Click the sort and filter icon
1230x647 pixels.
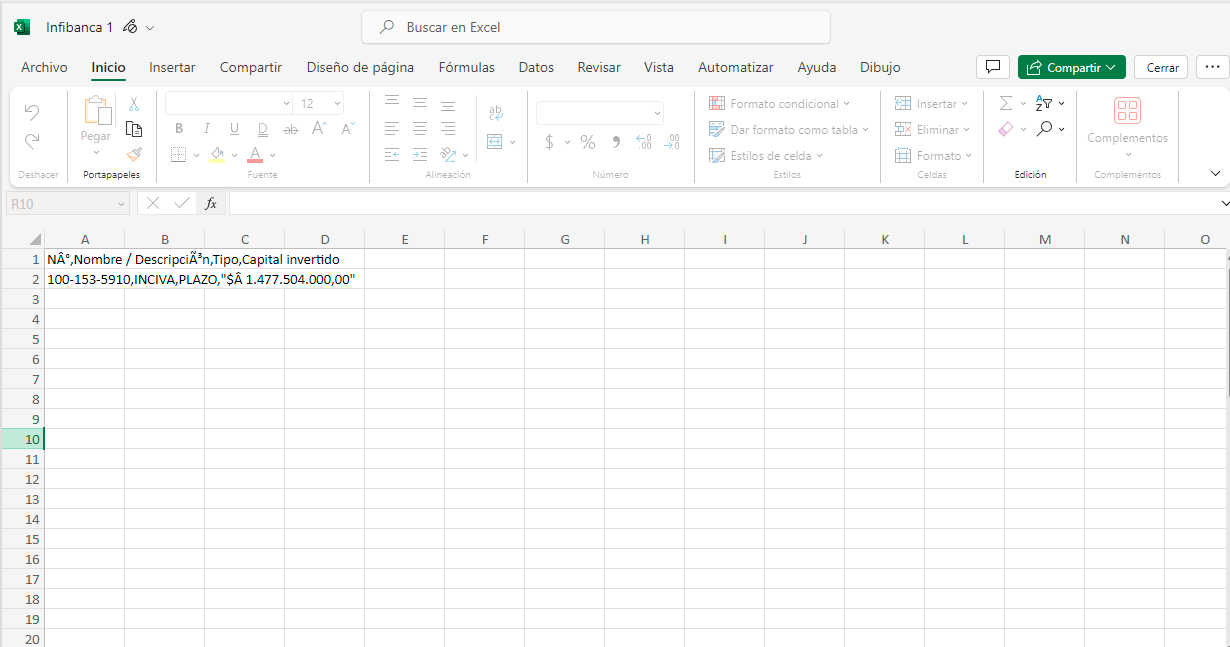(x=1044, y=103)
